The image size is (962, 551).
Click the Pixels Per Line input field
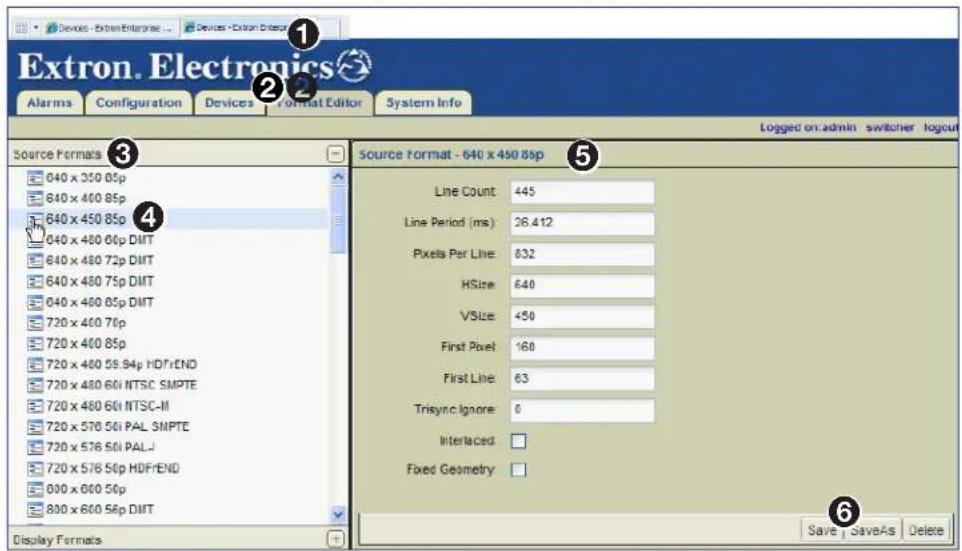click(x=582, y=254)
